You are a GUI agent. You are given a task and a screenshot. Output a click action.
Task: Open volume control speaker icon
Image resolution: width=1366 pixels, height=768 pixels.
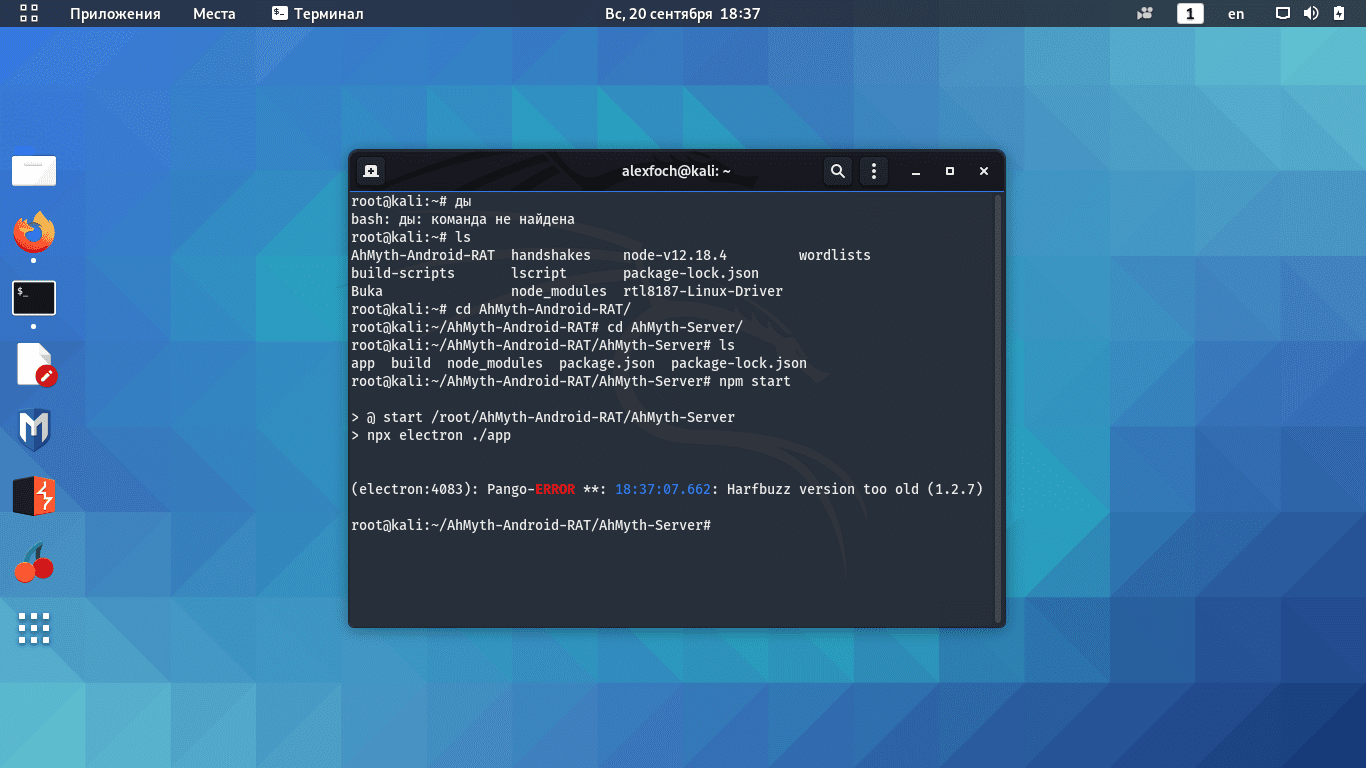click(1311, 14)
